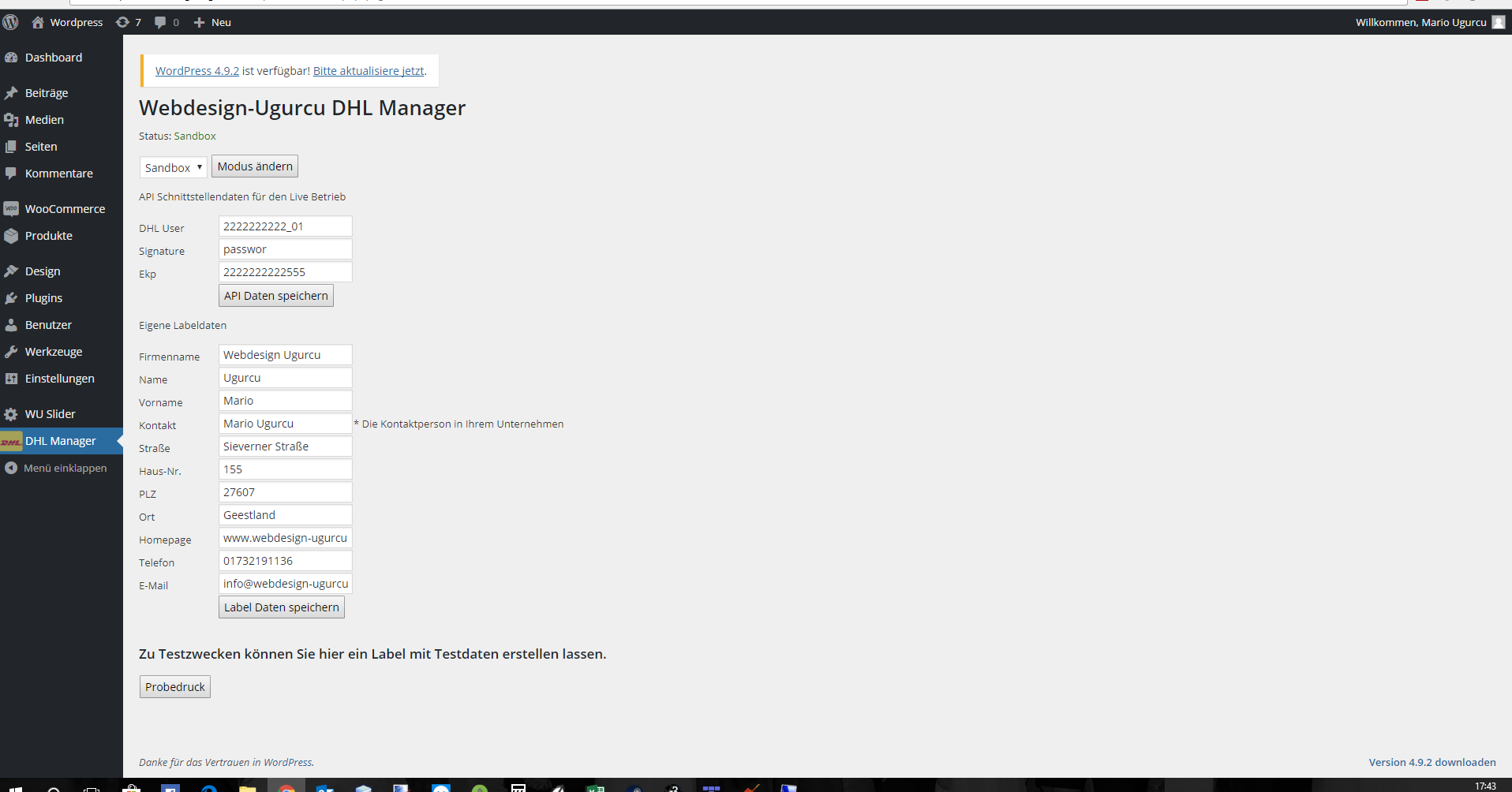
Task: Click the Firmenname label
Action: [169, 357]
